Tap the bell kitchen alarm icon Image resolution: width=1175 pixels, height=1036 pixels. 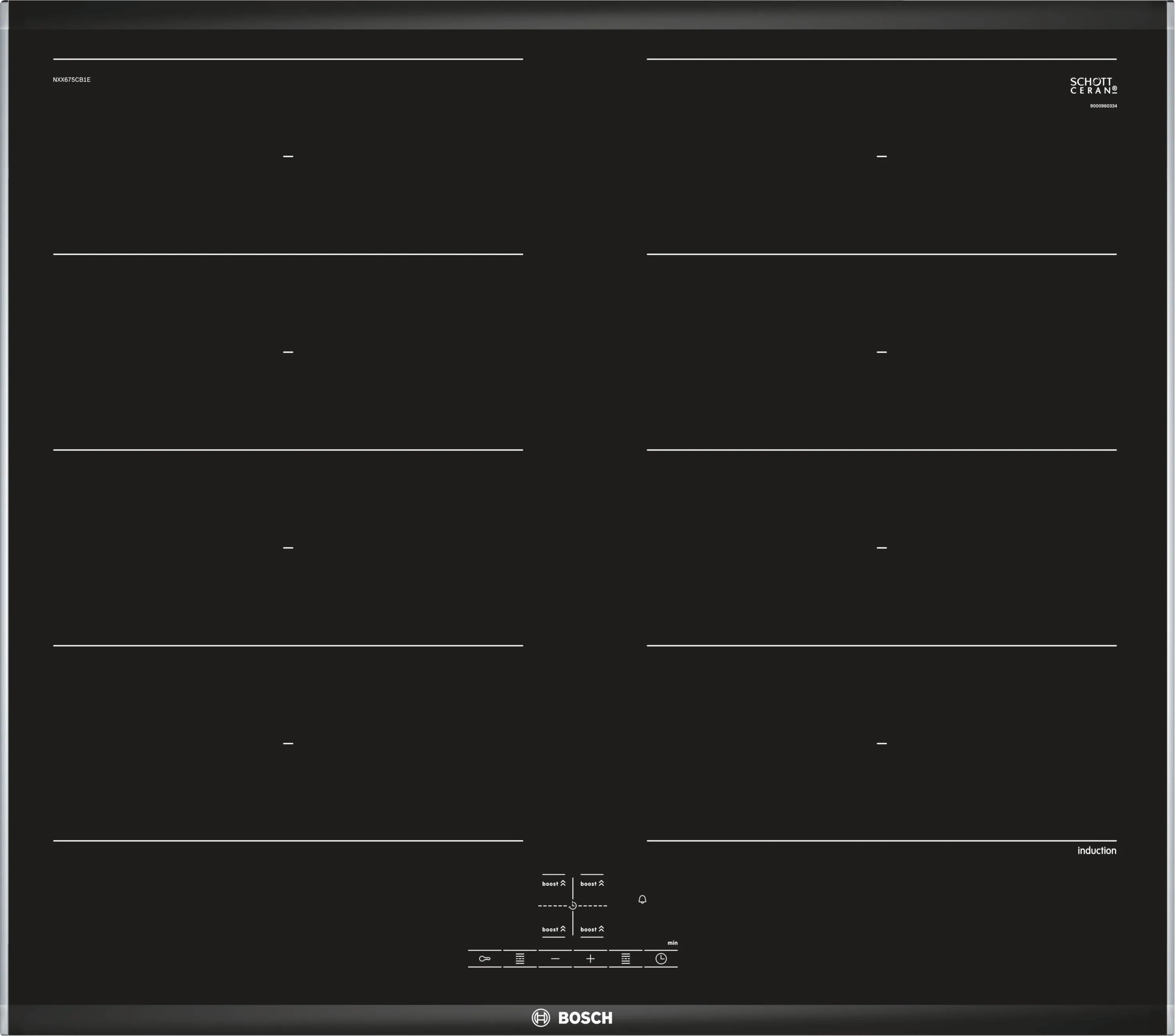pyautogui.click(x=642, y=899)
